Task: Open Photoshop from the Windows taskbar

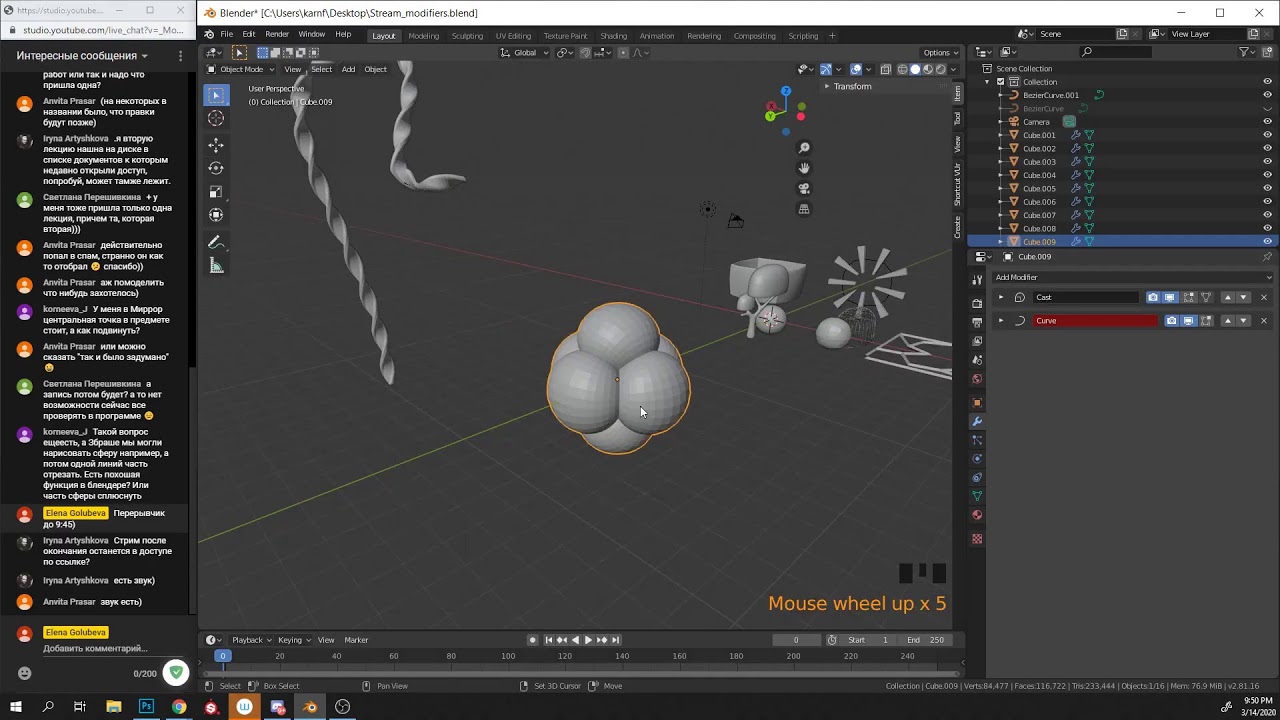Action: [146, 707]
